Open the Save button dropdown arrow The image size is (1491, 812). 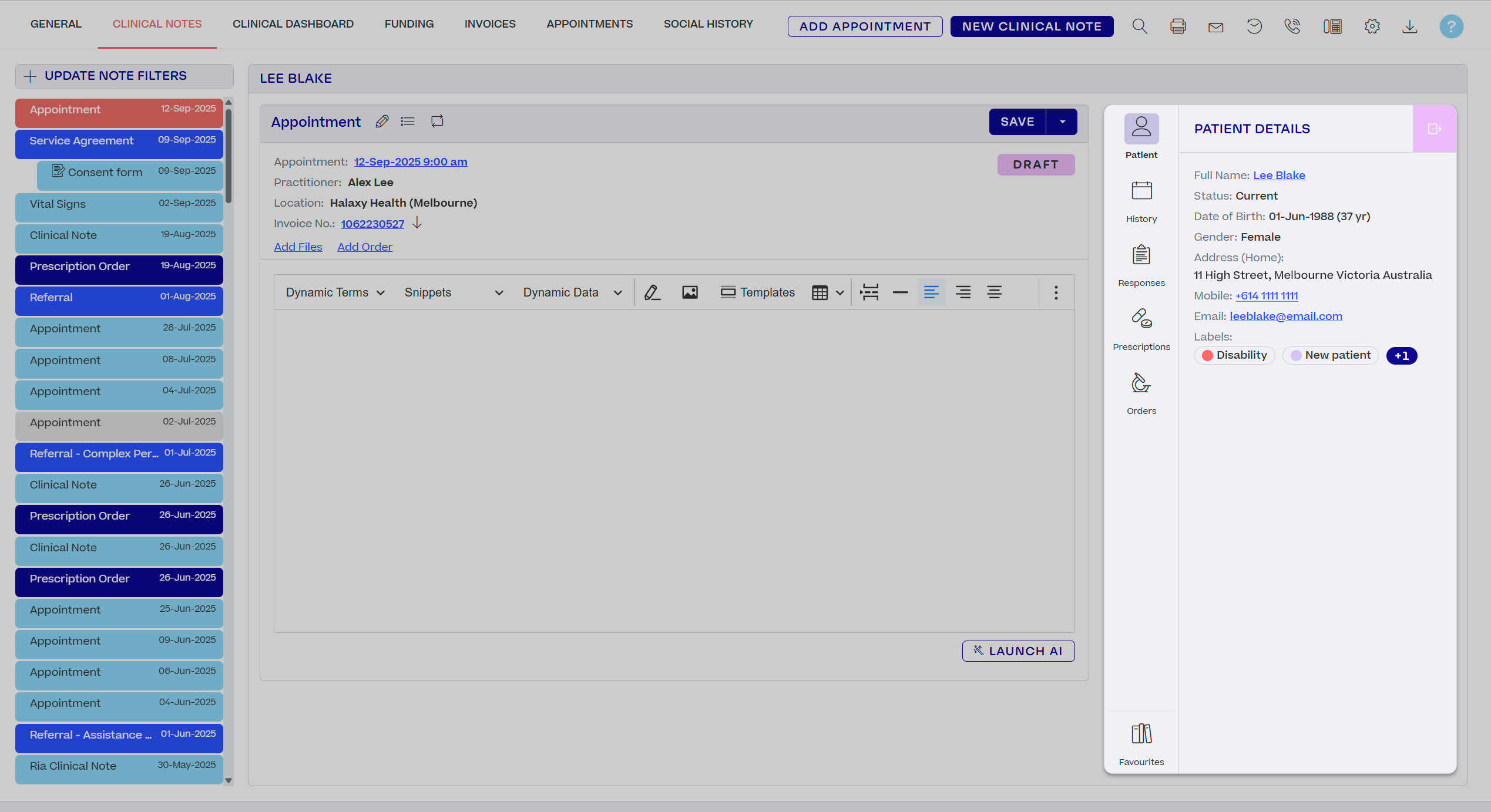(1062, 122)
